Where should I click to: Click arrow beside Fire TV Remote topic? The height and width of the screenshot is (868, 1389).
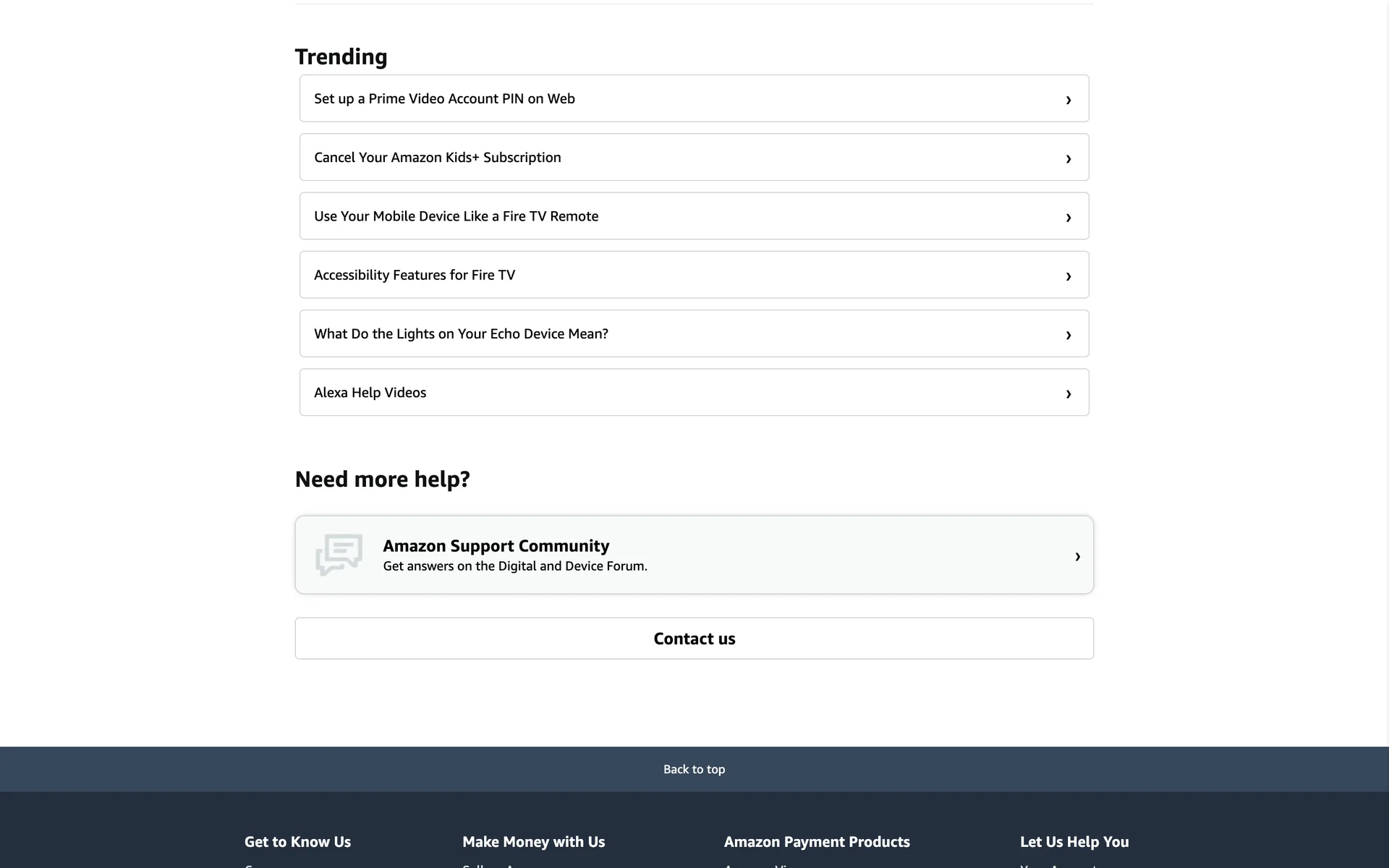tap(1068, 217)
